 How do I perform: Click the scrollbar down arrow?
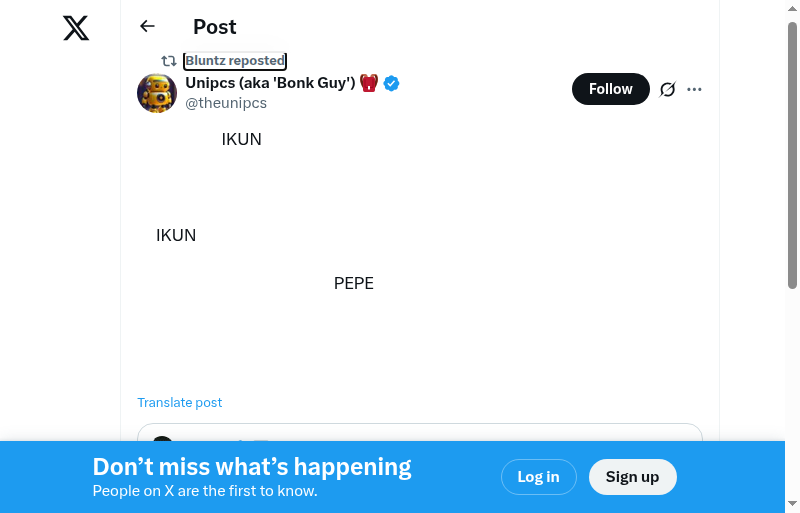pyautogui.click(x=792, y=504)
